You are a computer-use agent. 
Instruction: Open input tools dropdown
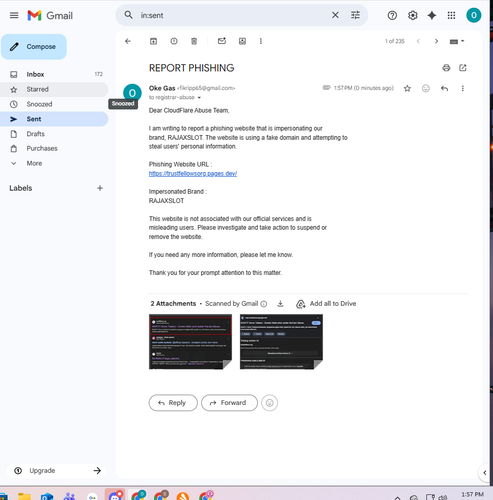457,41
